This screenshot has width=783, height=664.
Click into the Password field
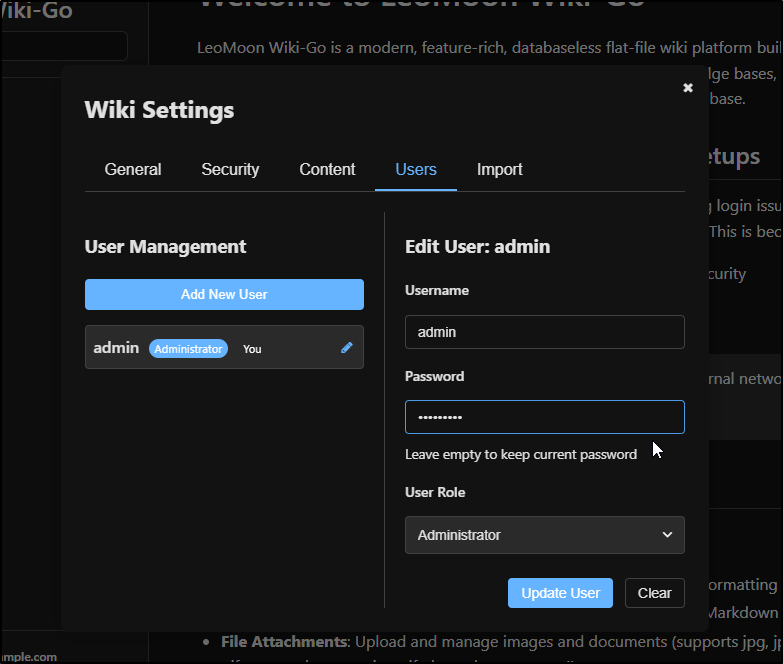coord(545,417)
